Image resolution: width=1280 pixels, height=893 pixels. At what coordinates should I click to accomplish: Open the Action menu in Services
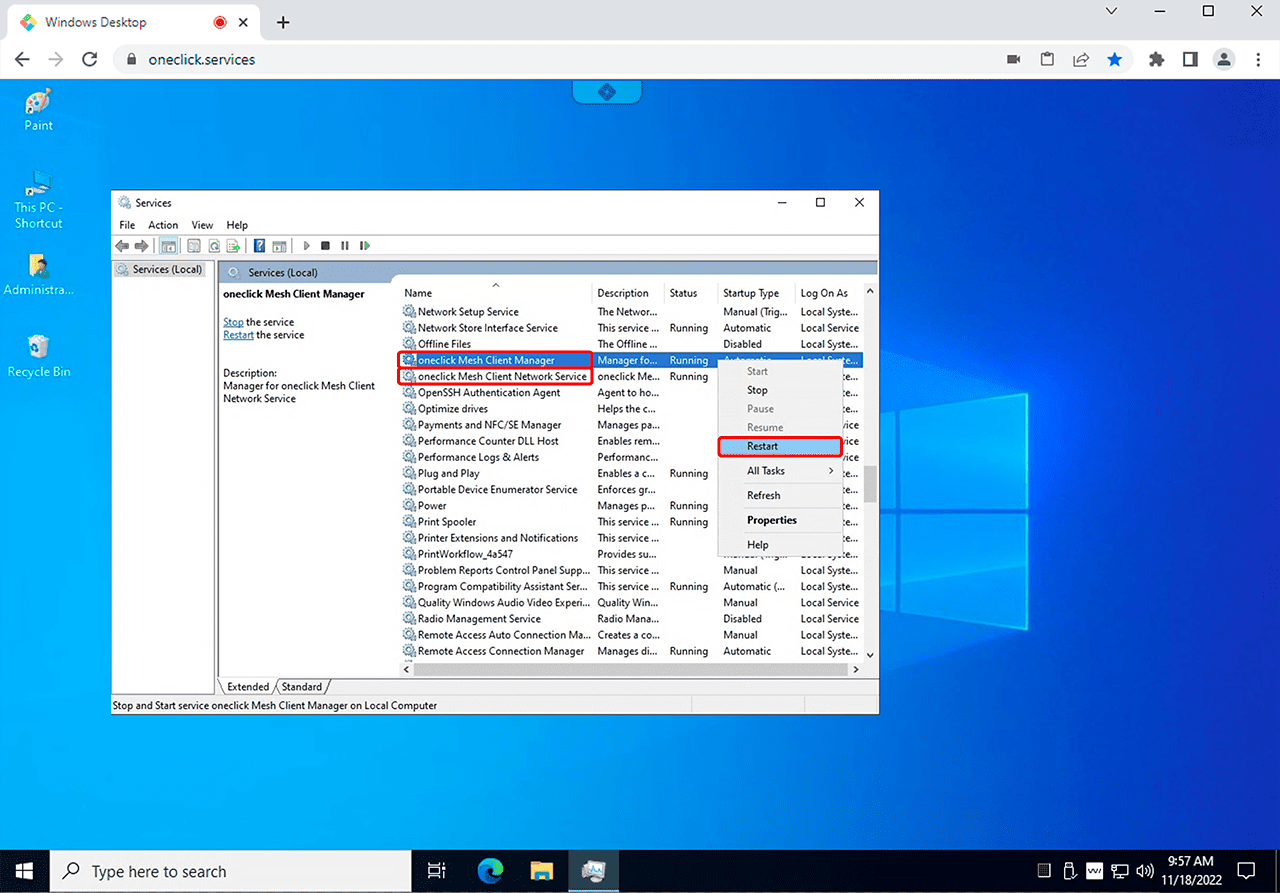point(163,225)
